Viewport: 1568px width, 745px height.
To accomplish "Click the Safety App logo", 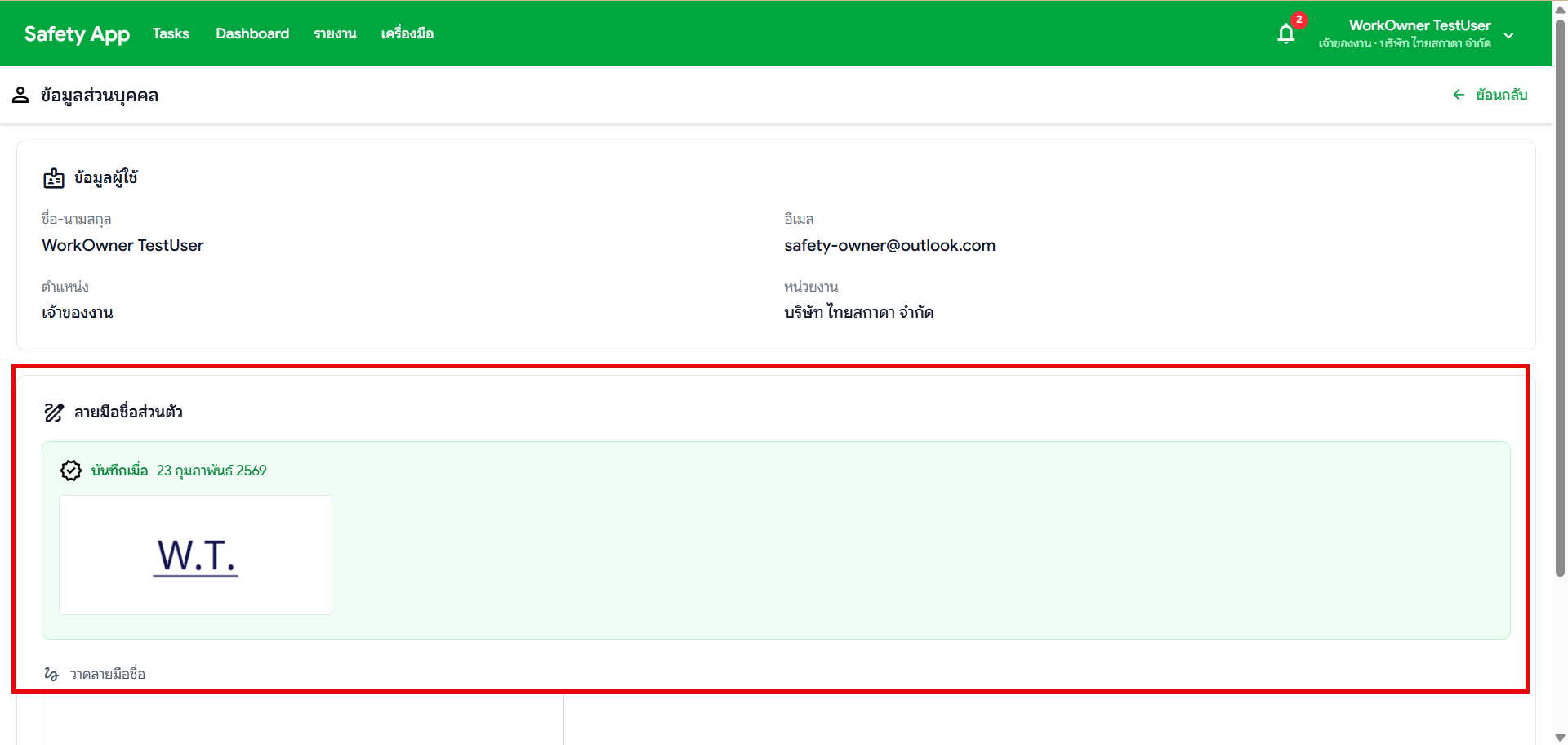I will coord(77,33).
